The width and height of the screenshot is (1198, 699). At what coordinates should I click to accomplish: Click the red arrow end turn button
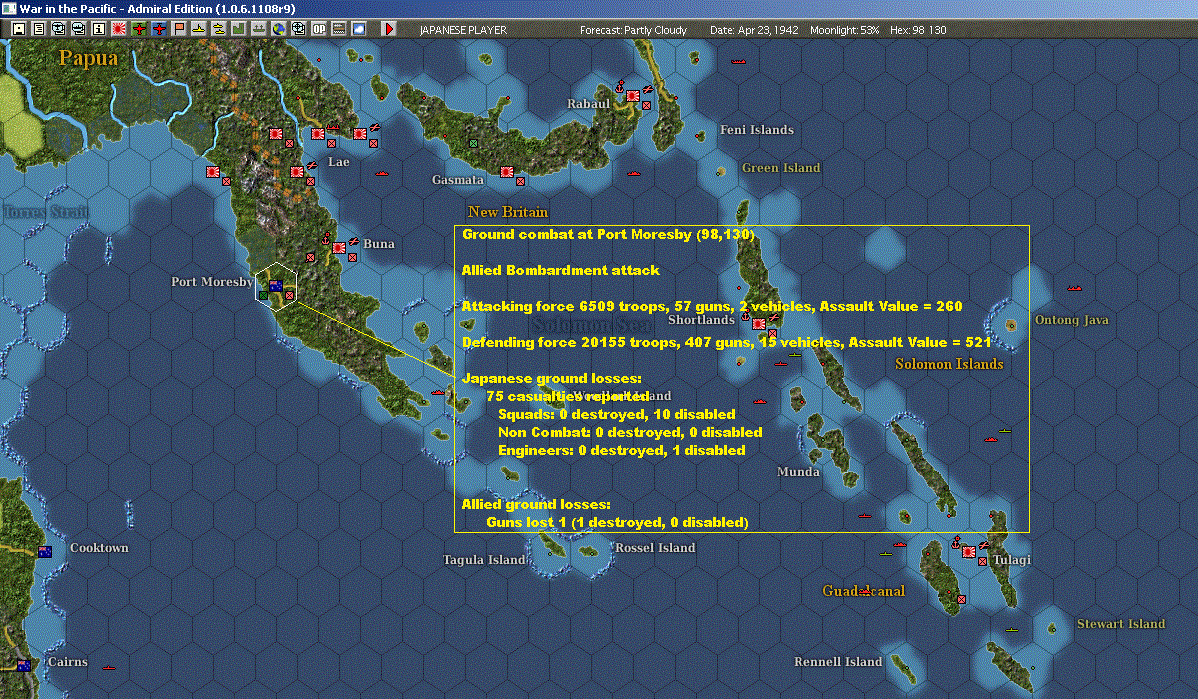coord(389,29)
